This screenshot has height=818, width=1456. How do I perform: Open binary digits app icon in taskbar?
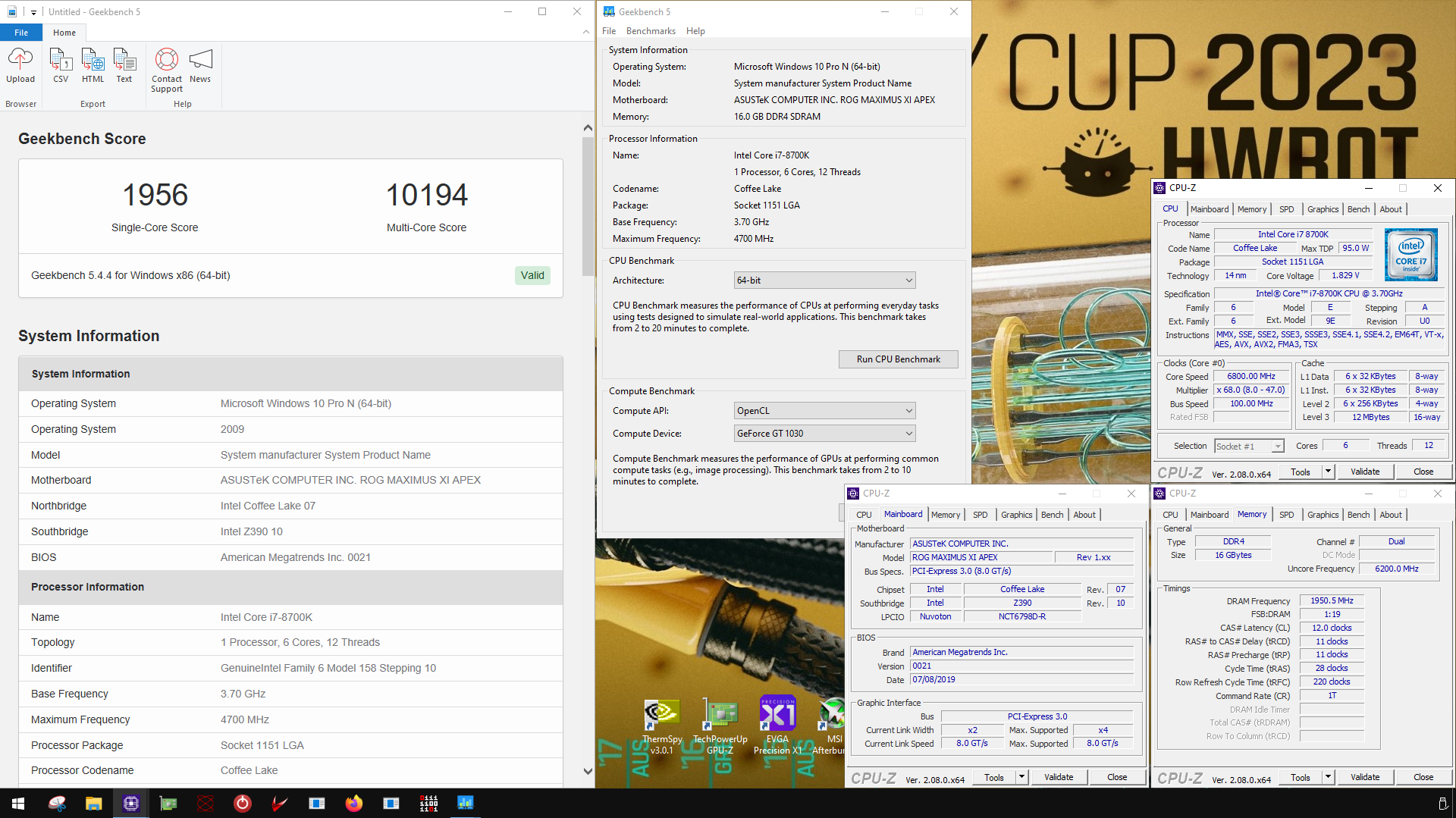tap(428, 803)
